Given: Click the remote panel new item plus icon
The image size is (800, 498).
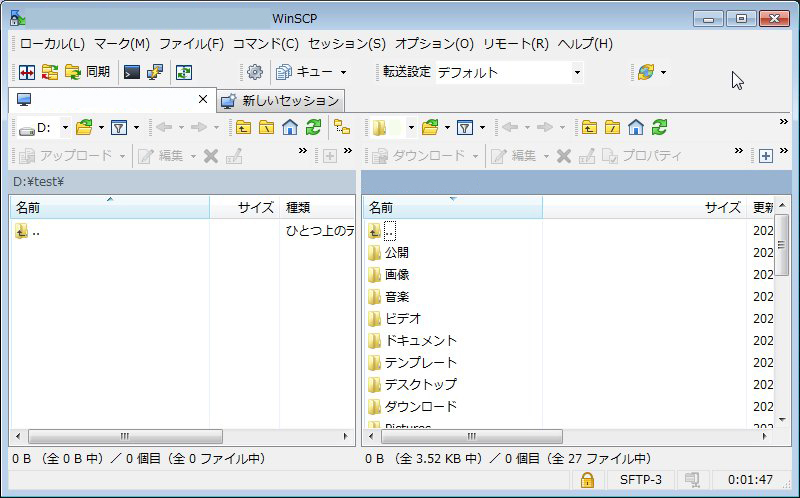Looking at the screenshot, I should tap(766, 156).
